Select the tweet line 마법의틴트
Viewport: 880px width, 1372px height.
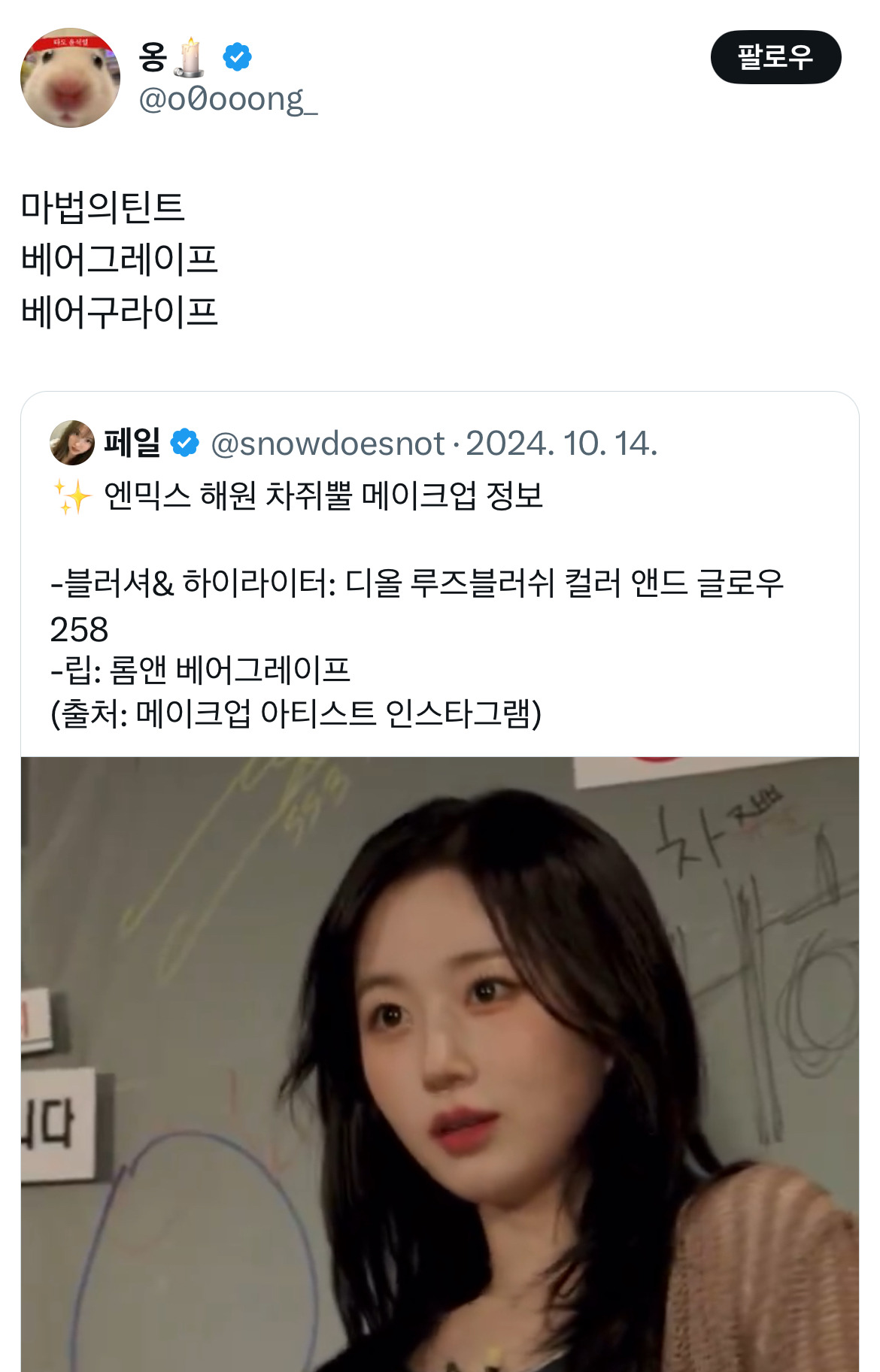point(102,207)
